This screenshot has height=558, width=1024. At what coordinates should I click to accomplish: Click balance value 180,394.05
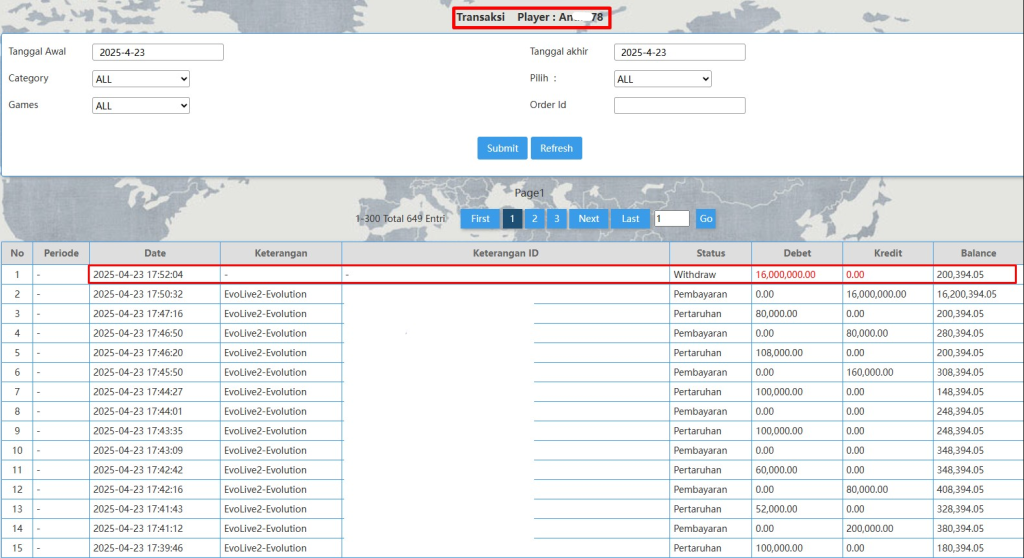point(960,548)
